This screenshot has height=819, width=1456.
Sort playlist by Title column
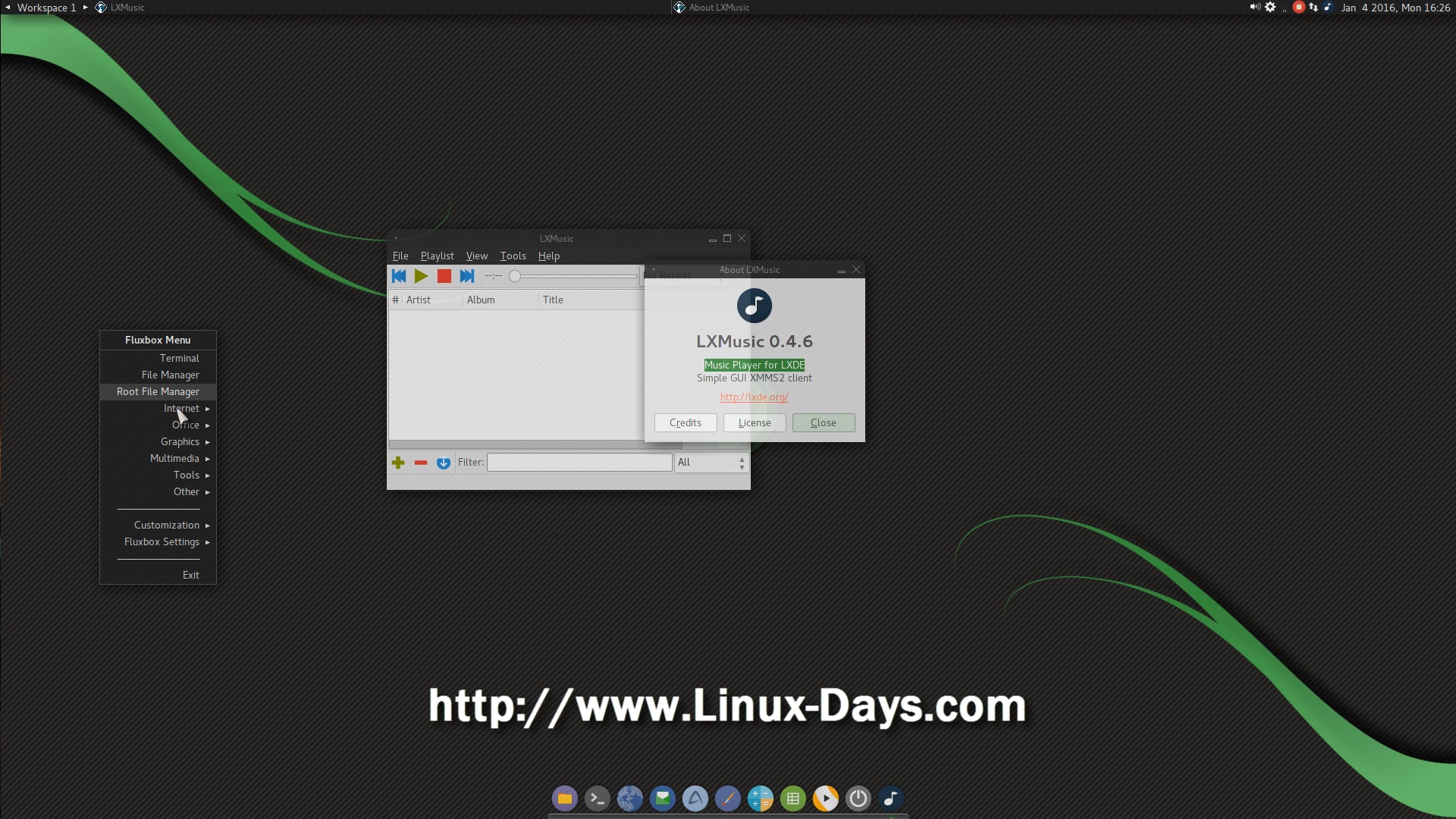(591, 300)
